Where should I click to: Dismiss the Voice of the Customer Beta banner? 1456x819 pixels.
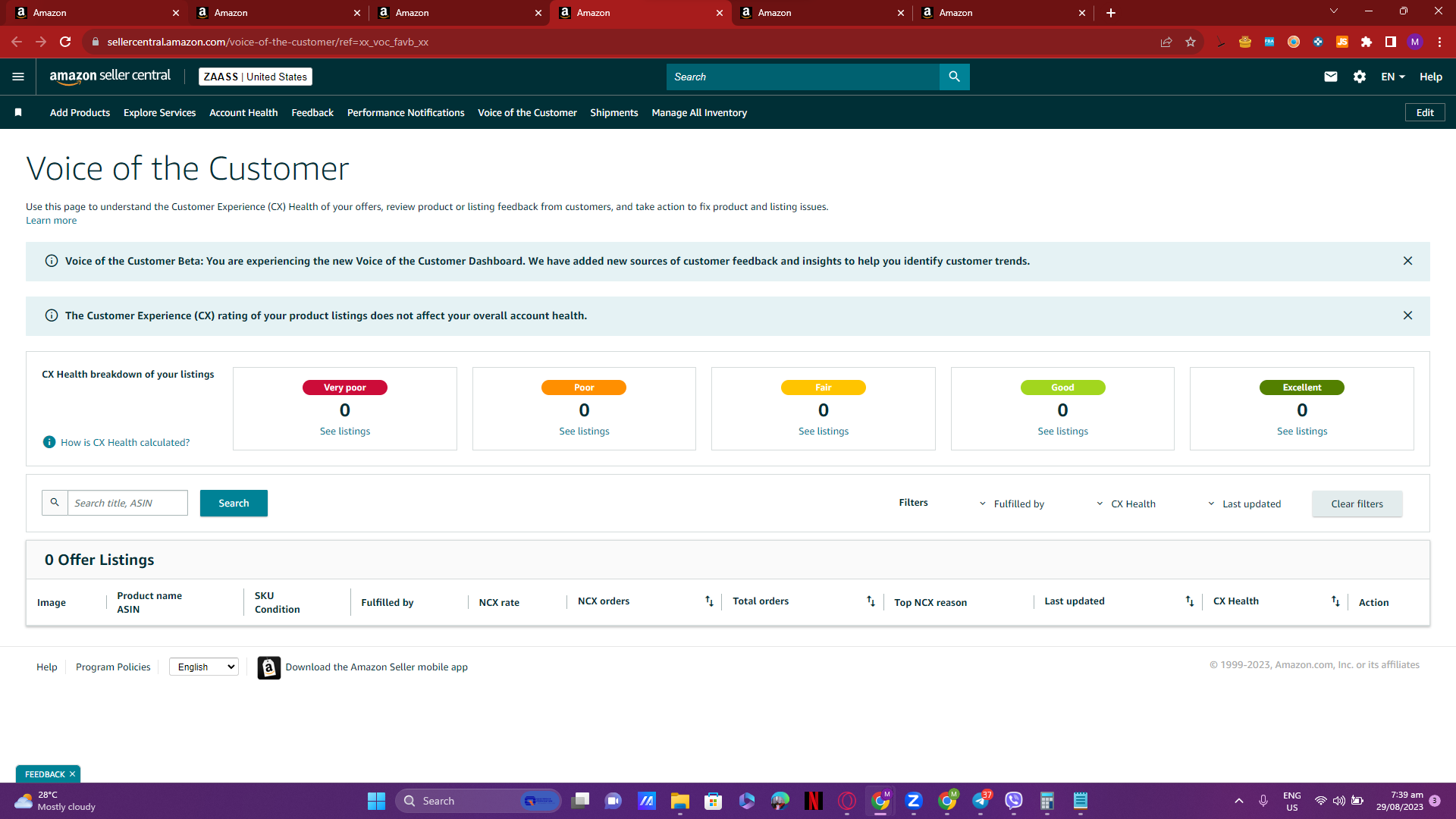[x=1407, y=261]
